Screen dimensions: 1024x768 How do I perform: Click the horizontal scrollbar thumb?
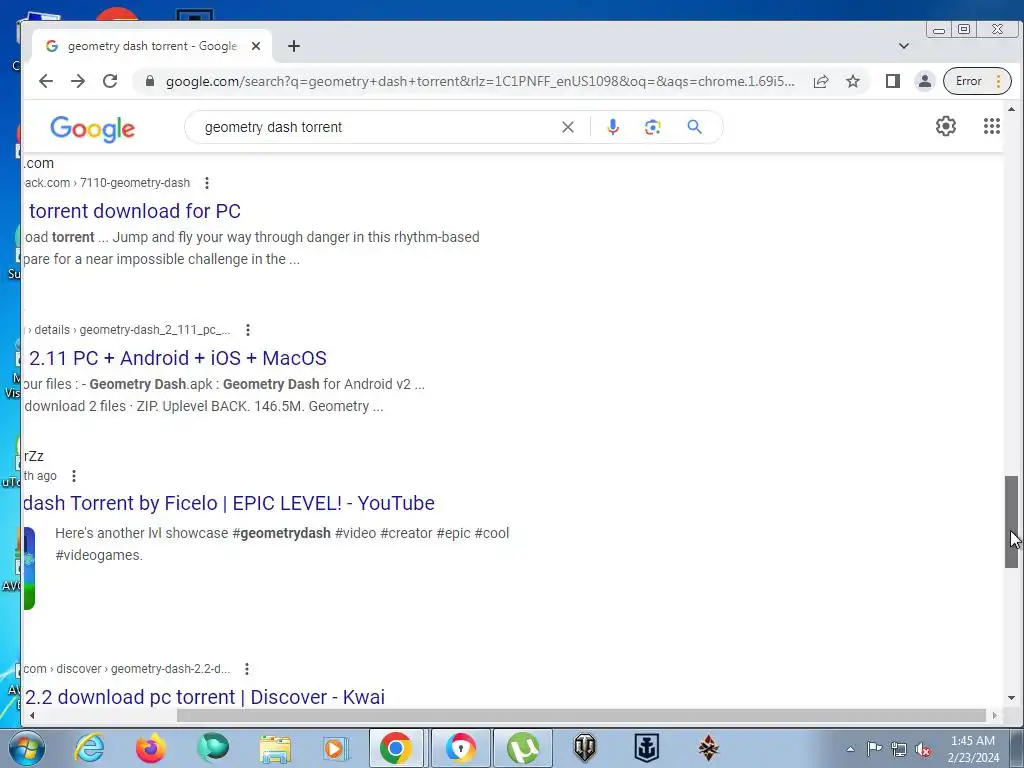[581, 715]
